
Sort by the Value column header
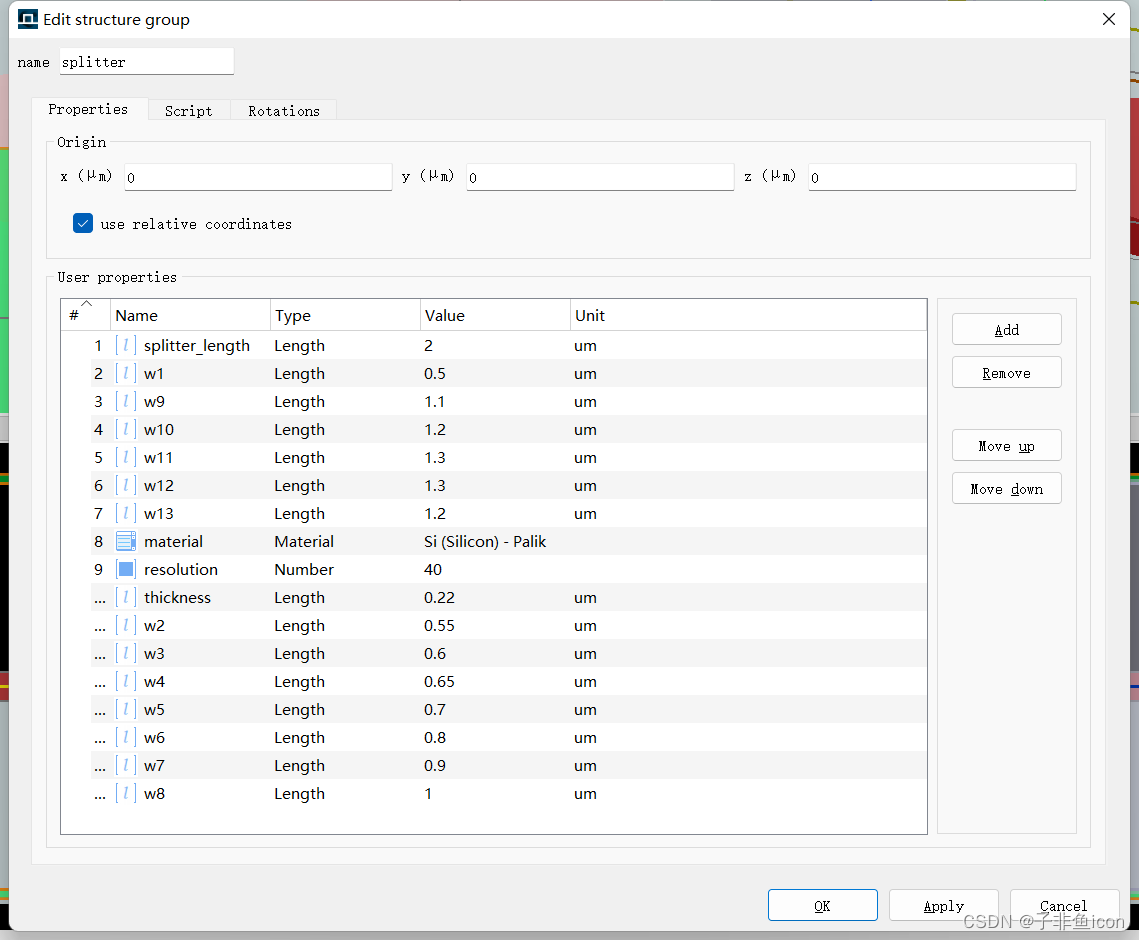pos(495,315)
